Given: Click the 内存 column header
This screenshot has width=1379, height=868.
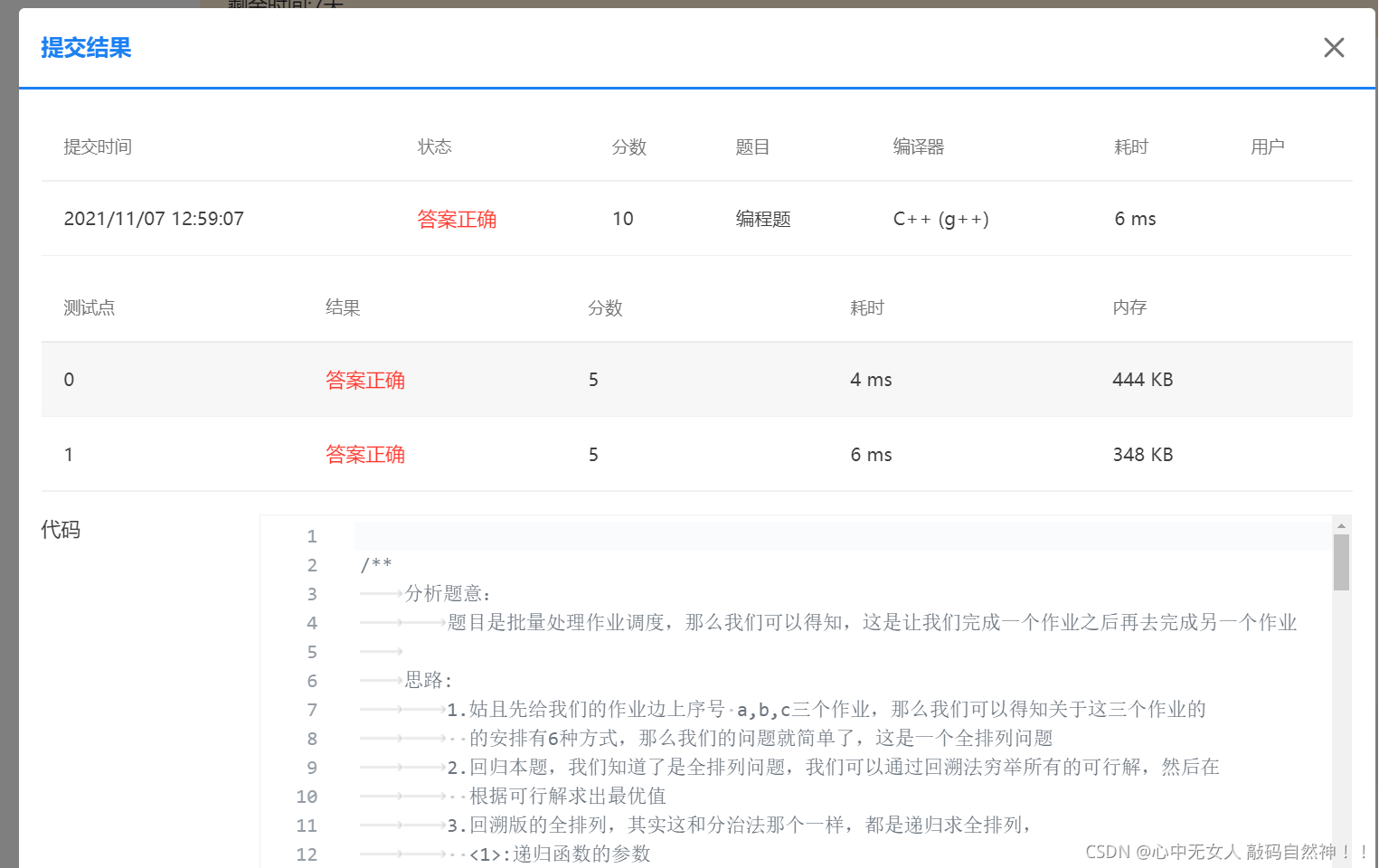Looking at the screenshot, I should pos(1129,307).
